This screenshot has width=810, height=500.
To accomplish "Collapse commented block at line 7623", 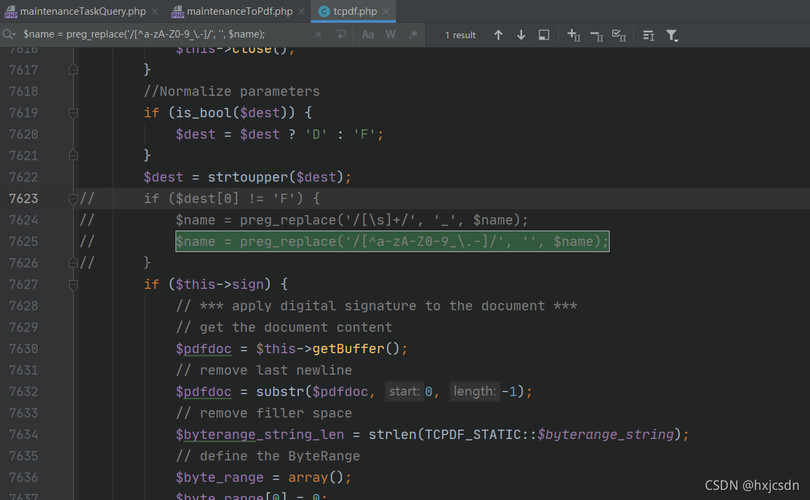I will [x=73, y=198].
